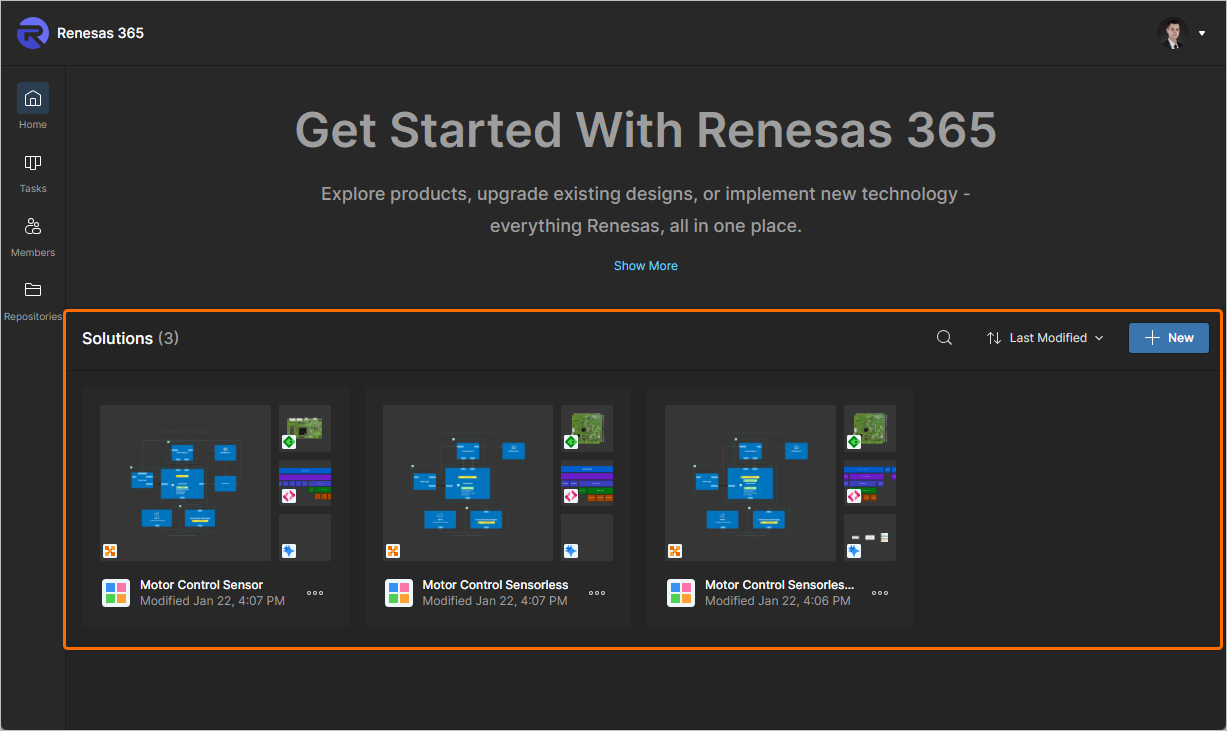Screen dimensions: 1227x731
Task: Click the Show More link
Action: [x=645, y=266]
